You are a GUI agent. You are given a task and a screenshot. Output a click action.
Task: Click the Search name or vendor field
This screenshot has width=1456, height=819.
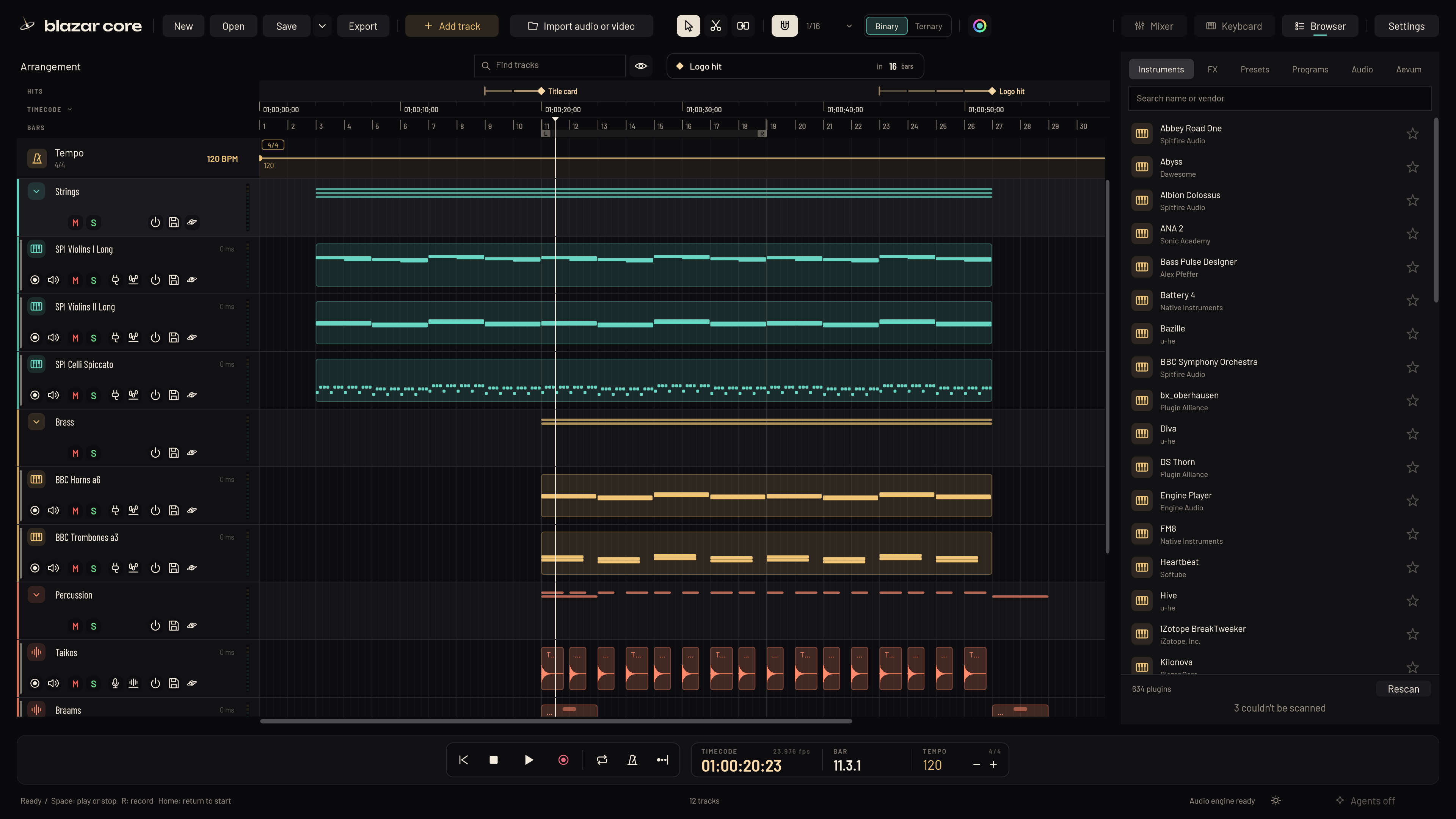[1280, 98]
